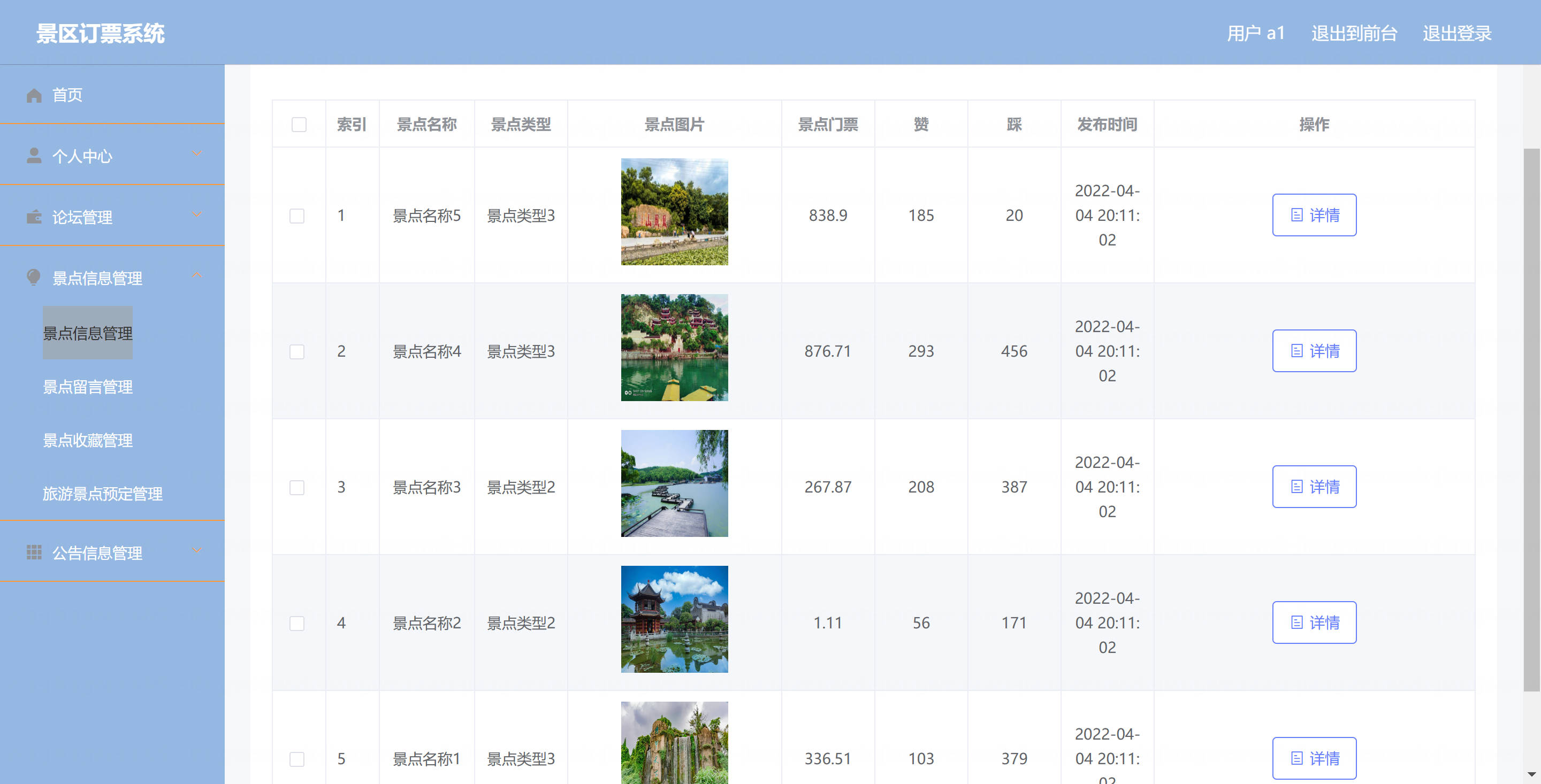Click the 操作 column header
Image resolution: width=1541 pixels, height=784 pixels.
tap(1314, 125)
